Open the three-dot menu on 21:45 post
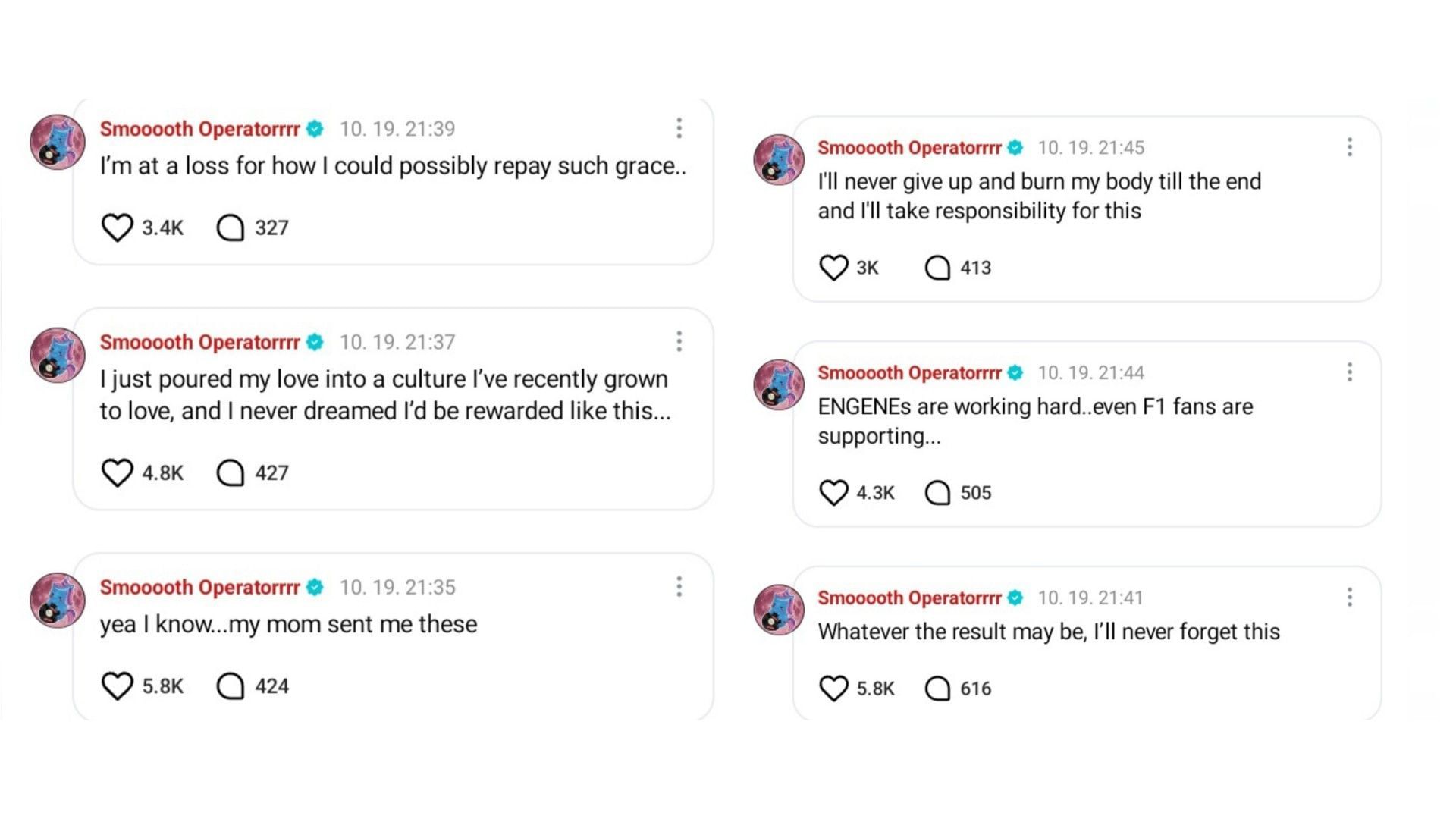This screenshot has height=819, width=1456. [1349, 147]
